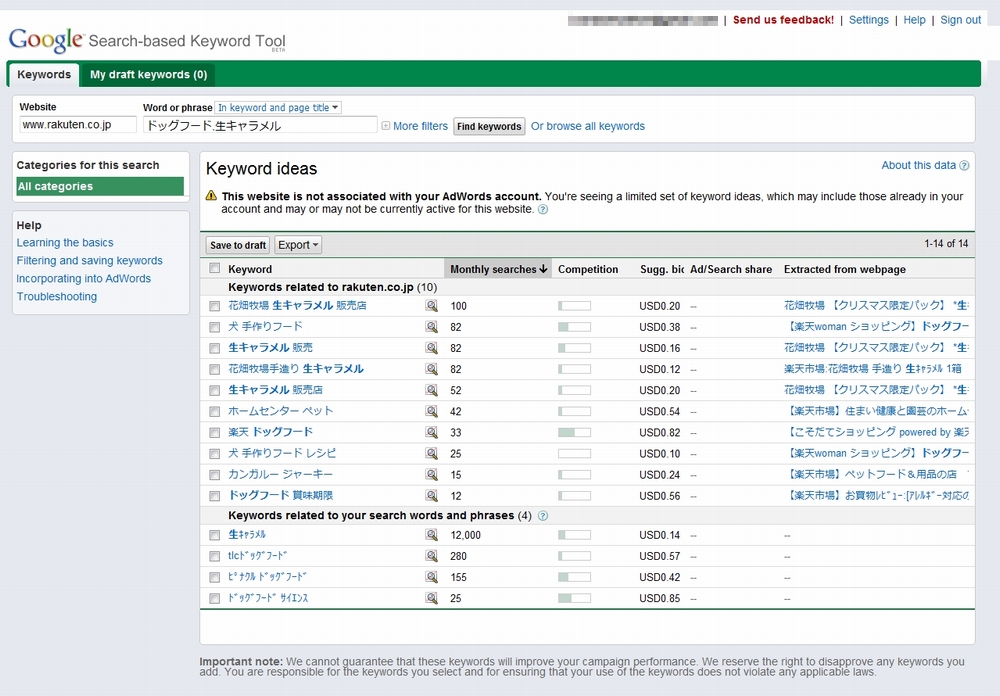Image resolution: width=1000 pixels, height=696 pixels.
Task: Click competition bar for 楽天 ドッグフード
Action: click(574, 433)
